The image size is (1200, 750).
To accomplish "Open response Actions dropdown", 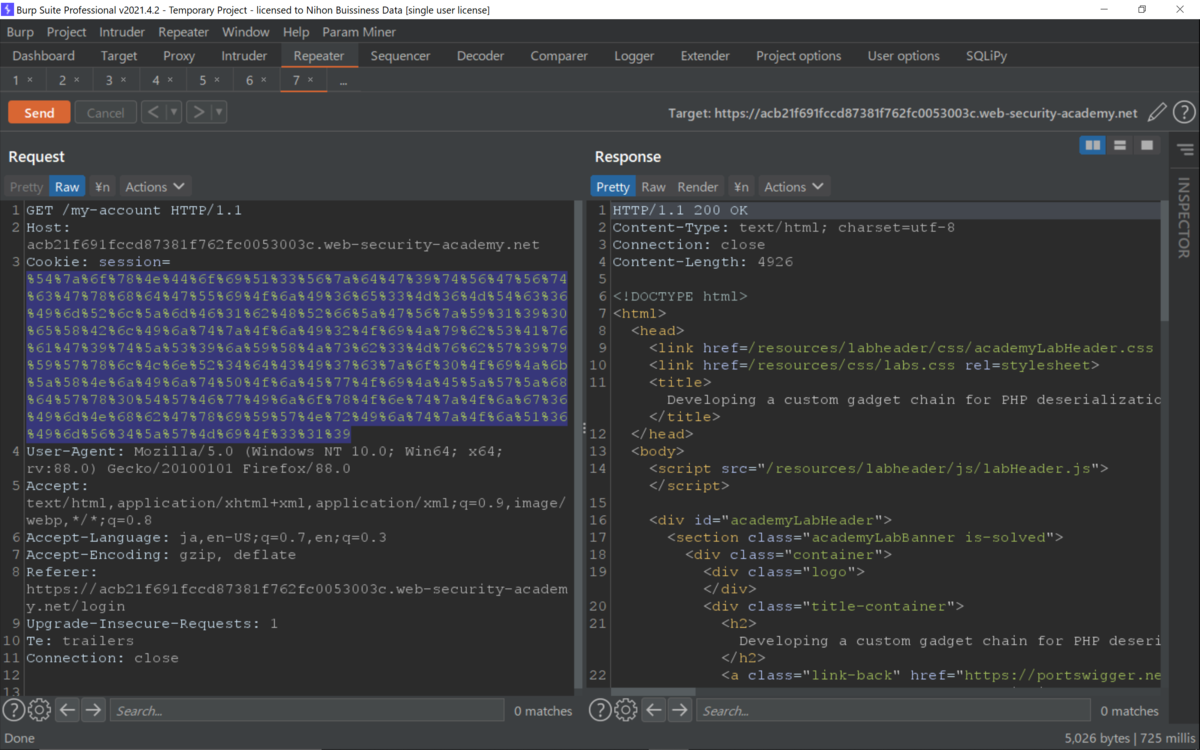I will [794, 187].
